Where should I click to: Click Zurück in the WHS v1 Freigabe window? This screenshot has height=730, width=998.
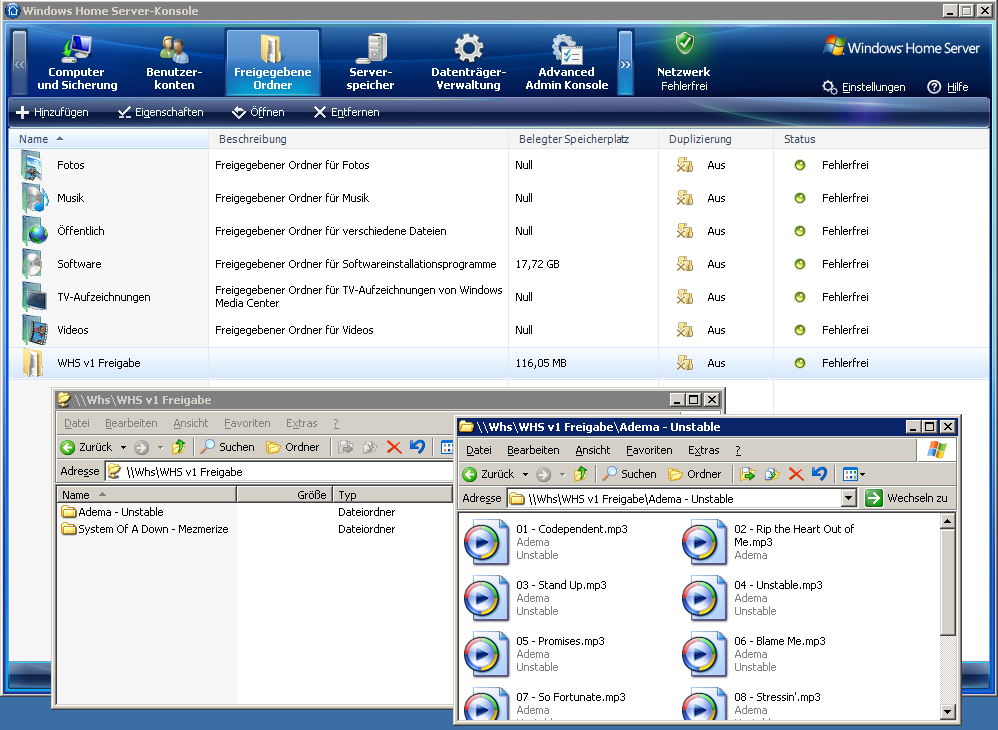tap(87, 447)
